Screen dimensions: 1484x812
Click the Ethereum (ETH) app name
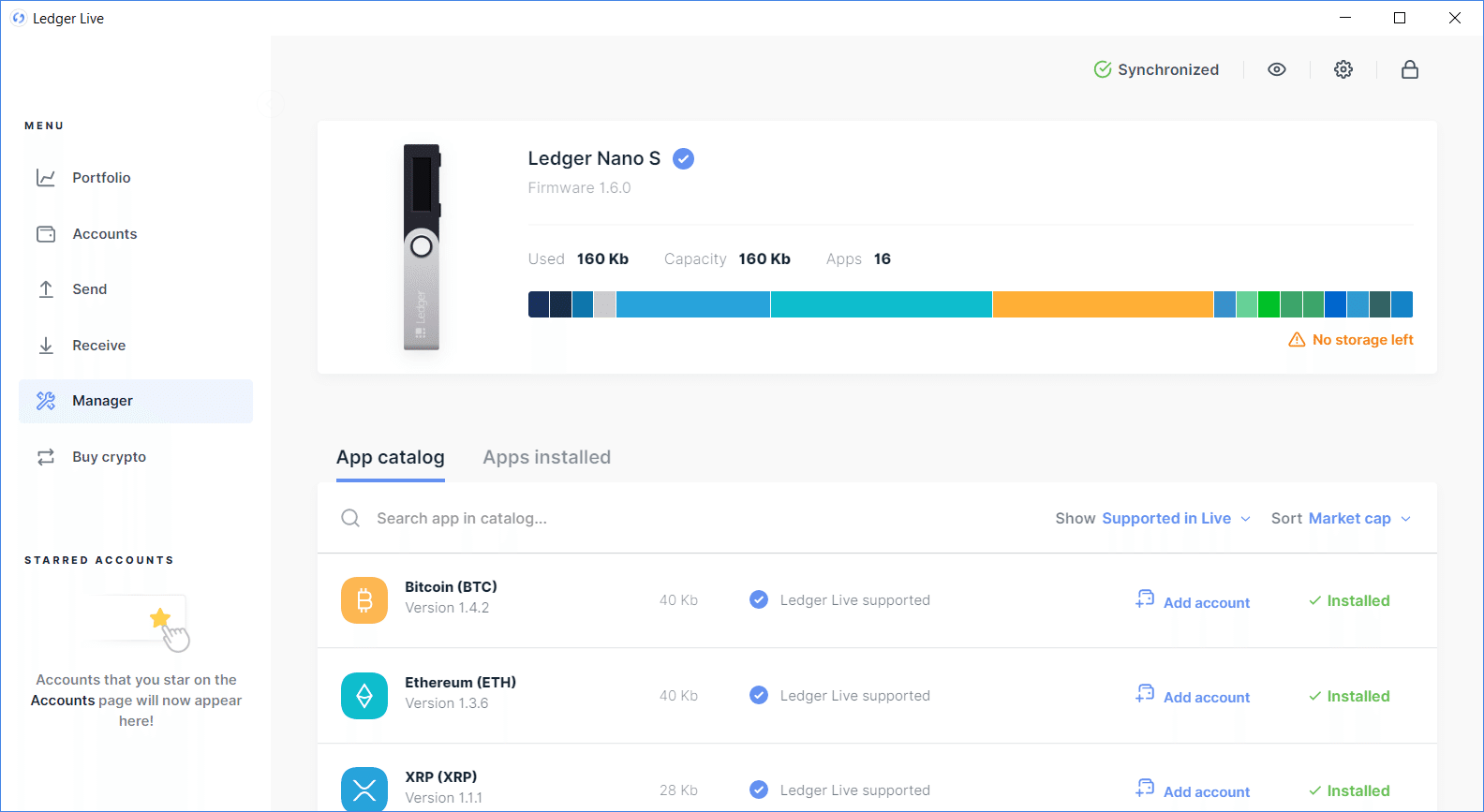click(460, 683)
